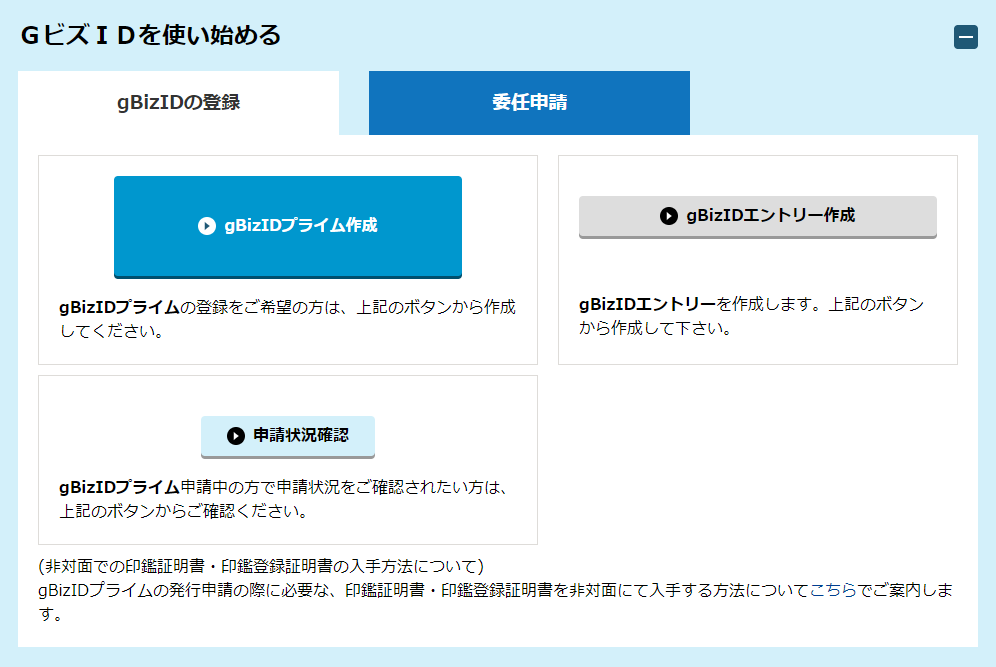Viewport: 996px width, 667px height.
Task: Click the play arrow icon on gBizIDエントリー作成 button
Action: click(667, 217)
